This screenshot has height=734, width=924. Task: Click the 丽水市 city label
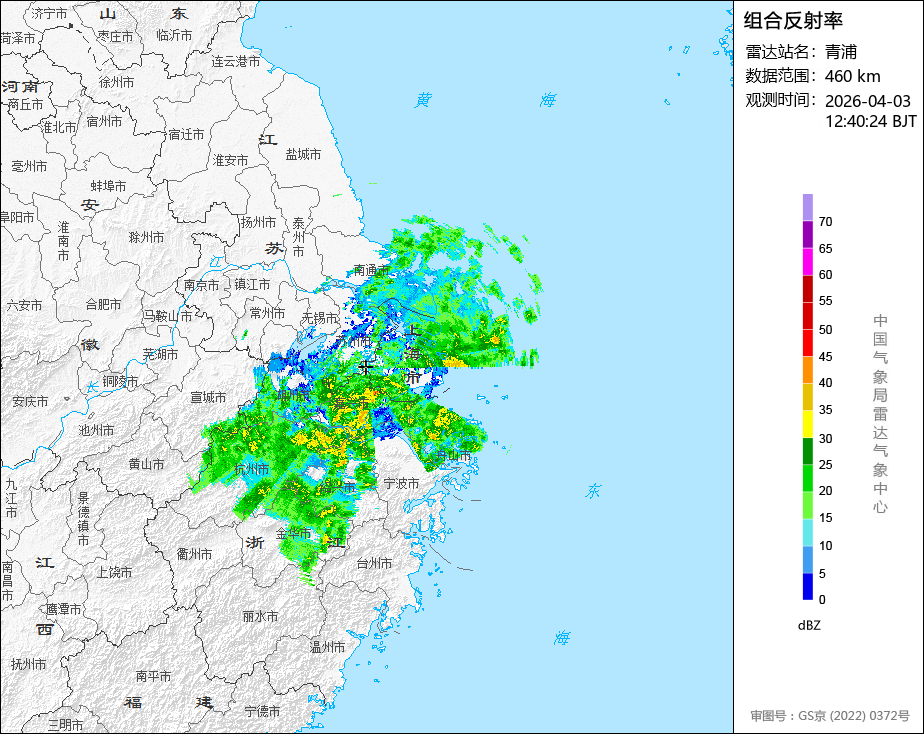[x=260, y=616]
